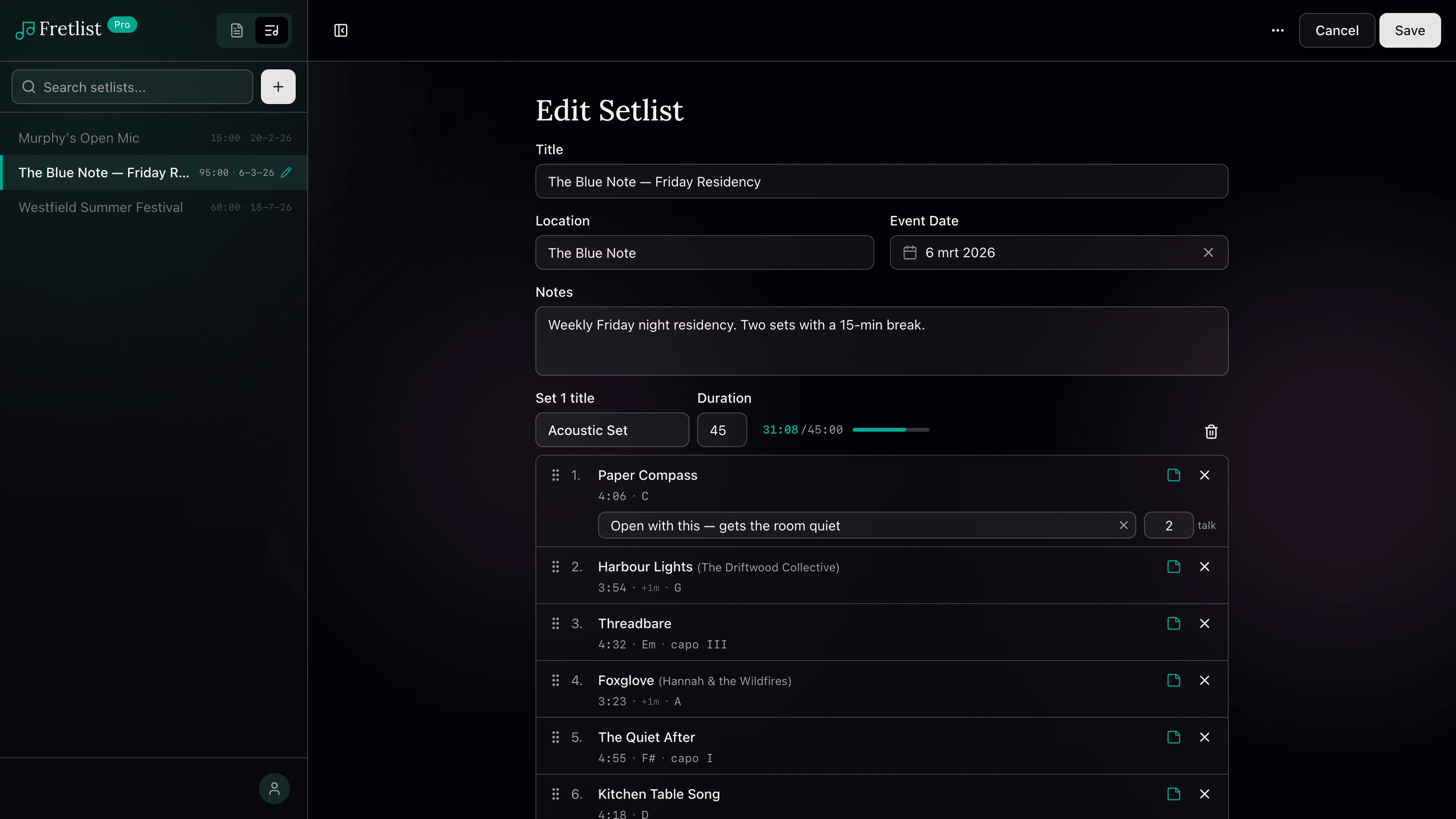Select the setlist music view icon
This screenshot has height=819, width=1456.
[271, 30]
